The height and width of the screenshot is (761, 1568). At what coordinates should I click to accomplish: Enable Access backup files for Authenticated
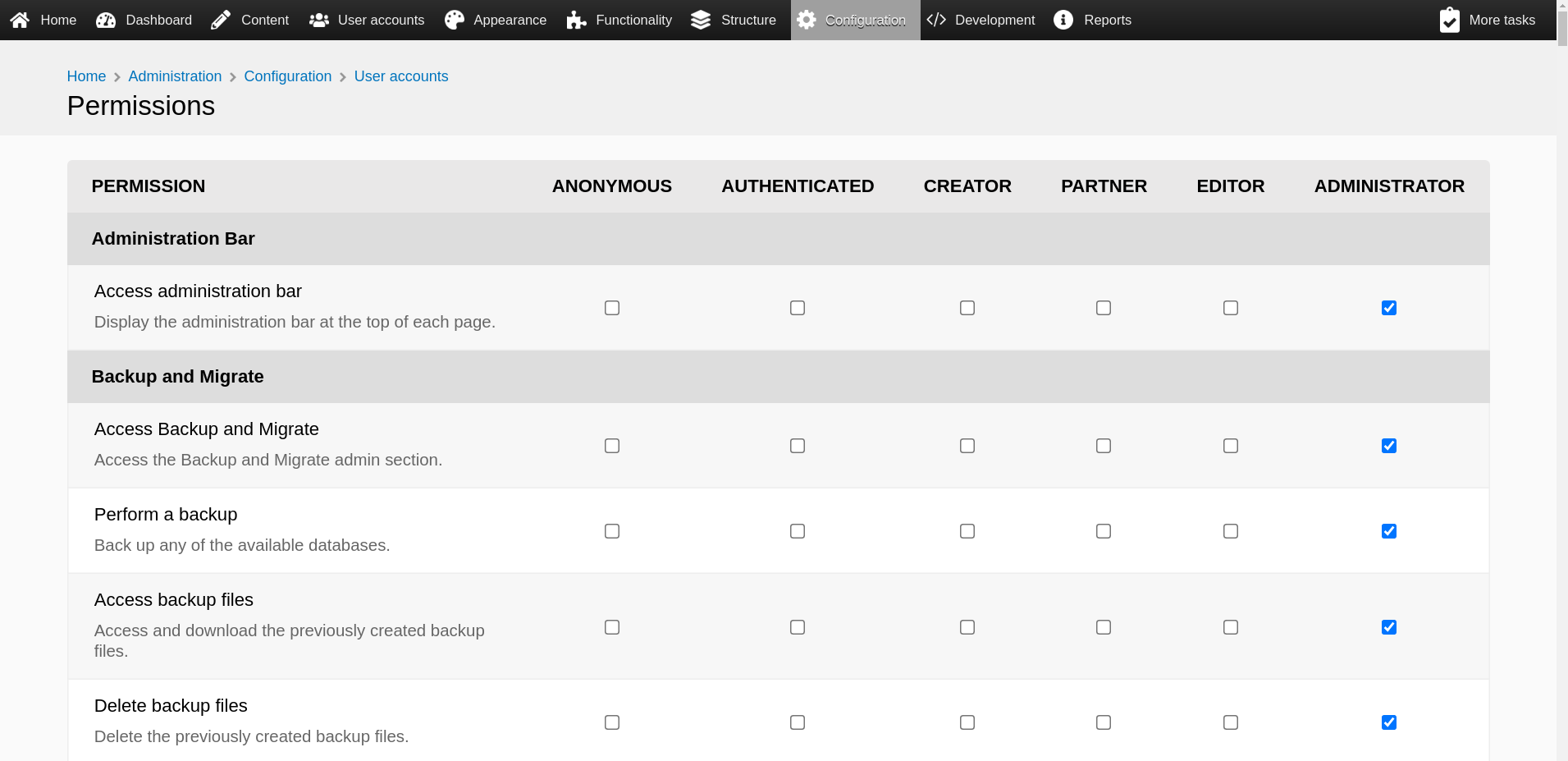(x=798, y=627)
